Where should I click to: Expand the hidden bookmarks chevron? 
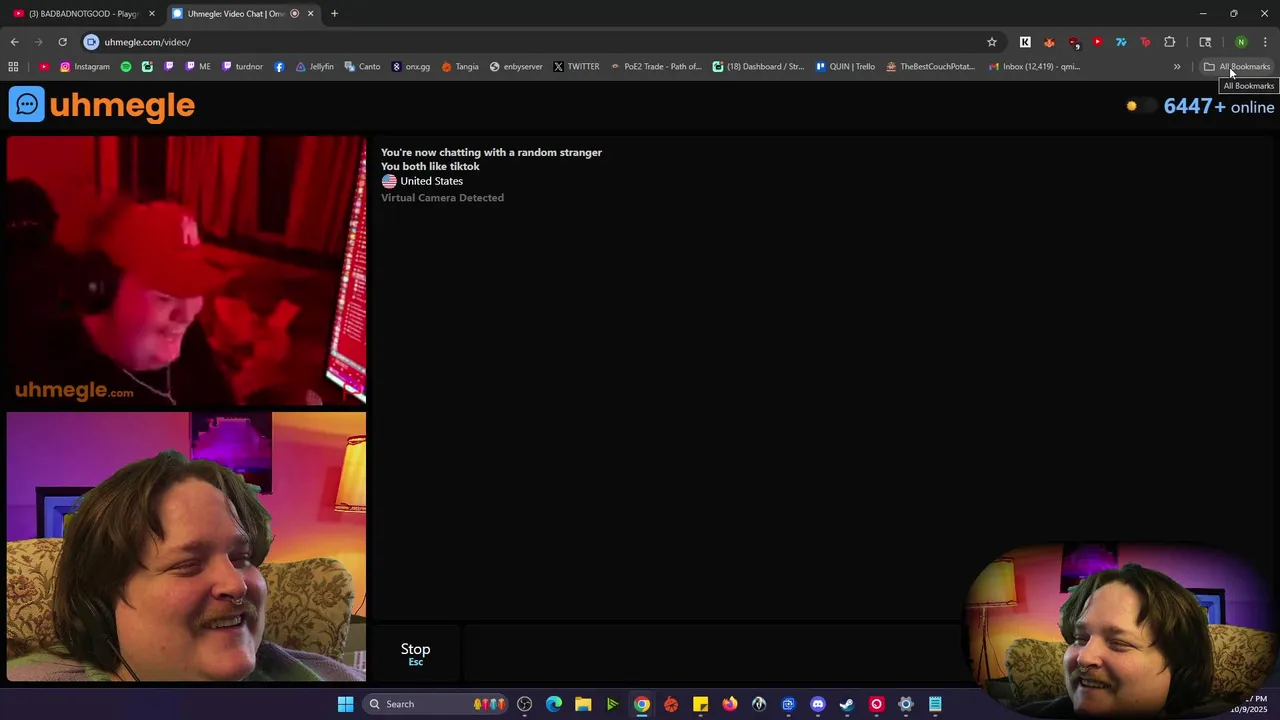tap(1177, 67)
